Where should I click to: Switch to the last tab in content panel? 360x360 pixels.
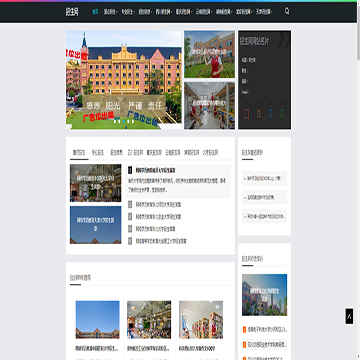[210, 153]
